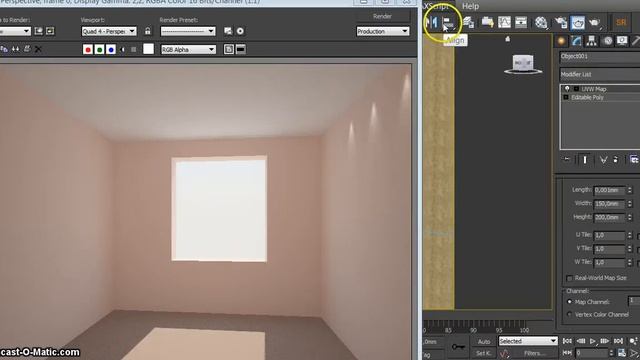
Task: Open the RGB Alpha channel dropdown
Action: point(188,49)
